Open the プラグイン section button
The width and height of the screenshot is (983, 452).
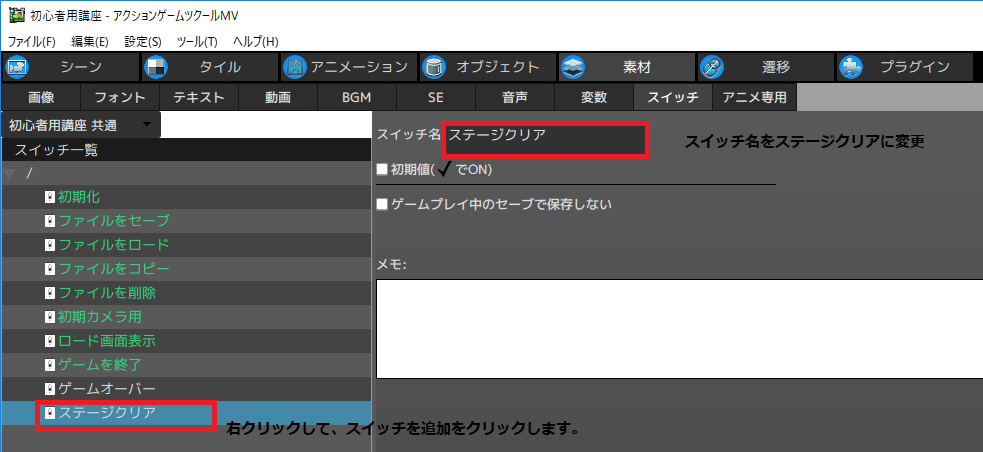tap(906, 67)
